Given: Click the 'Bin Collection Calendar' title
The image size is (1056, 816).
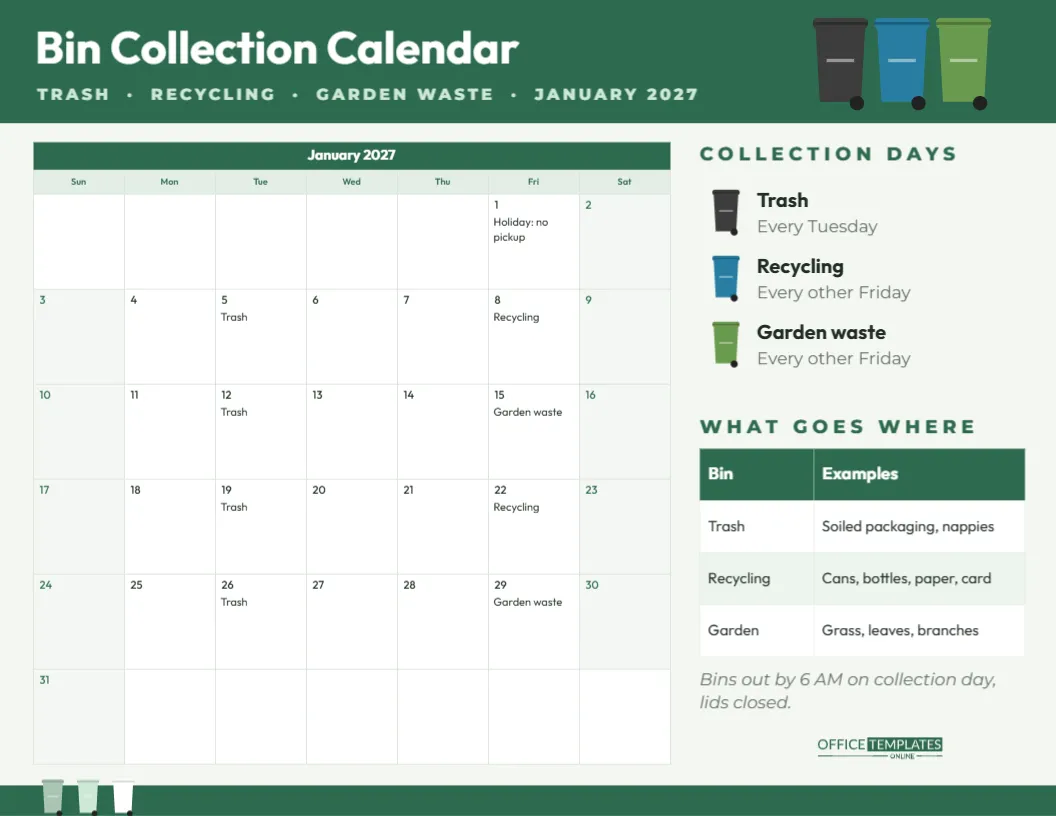Looking at the screenshot, I should (277, 48).
